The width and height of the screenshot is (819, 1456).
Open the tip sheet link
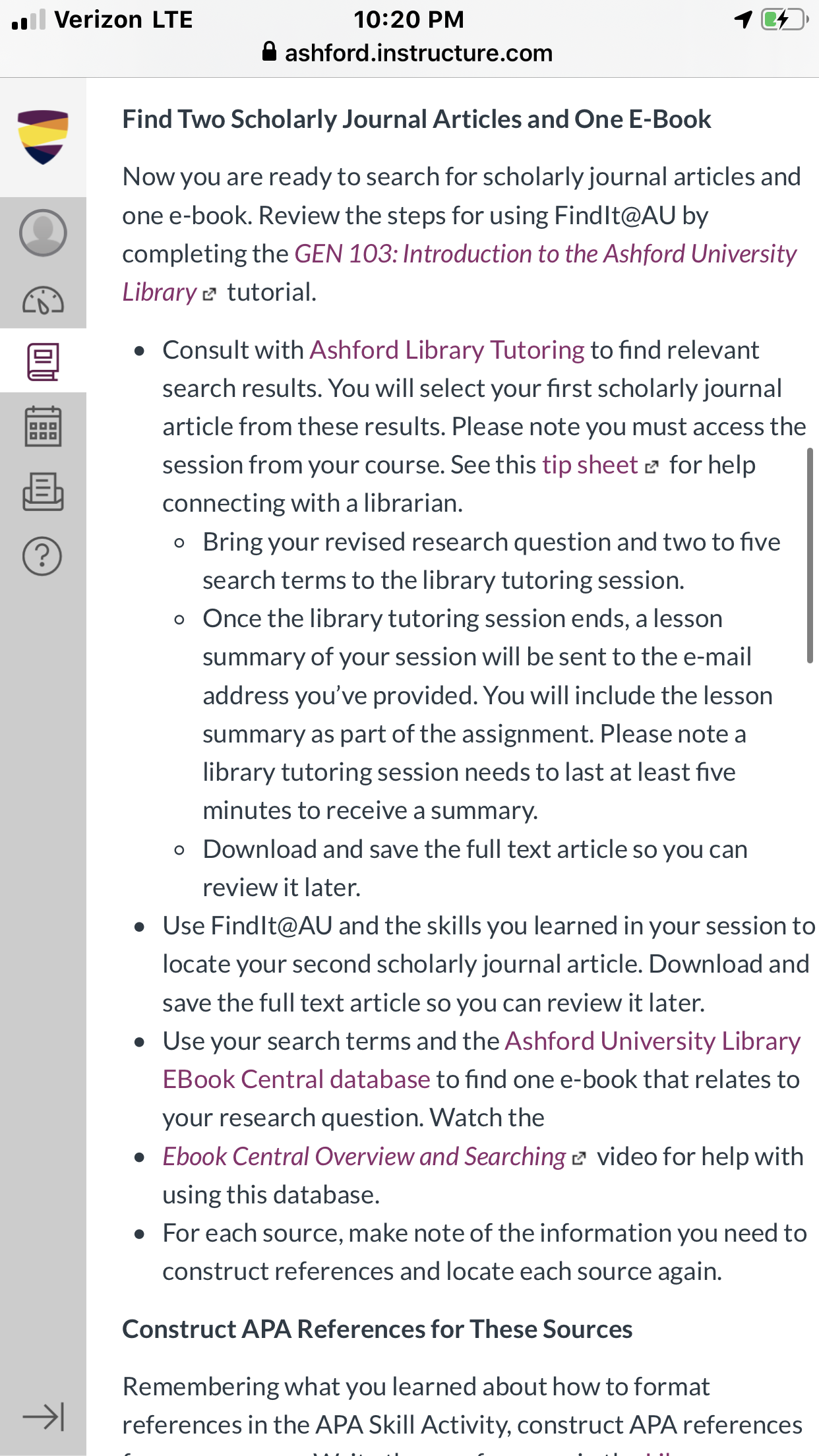click(x=590, y=465)
